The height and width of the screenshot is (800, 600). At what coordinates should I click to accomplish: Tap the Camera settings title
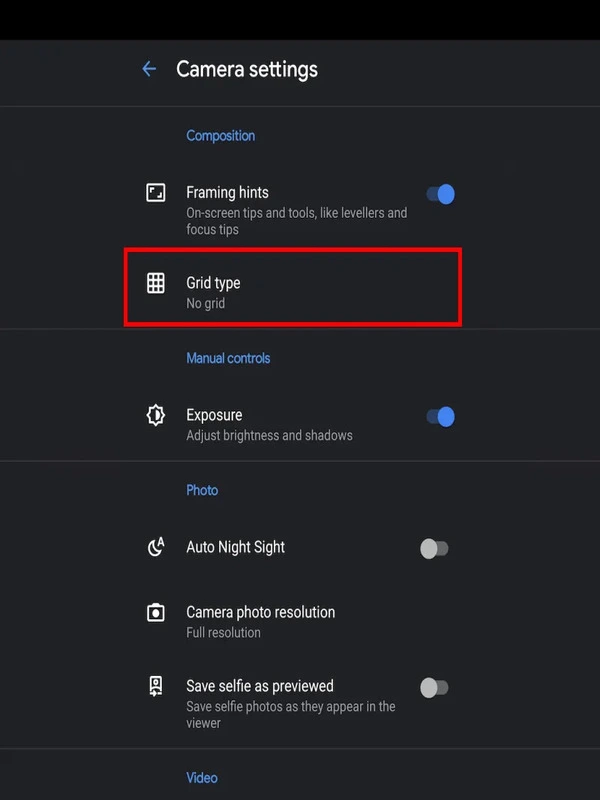(x=247, y=70)
